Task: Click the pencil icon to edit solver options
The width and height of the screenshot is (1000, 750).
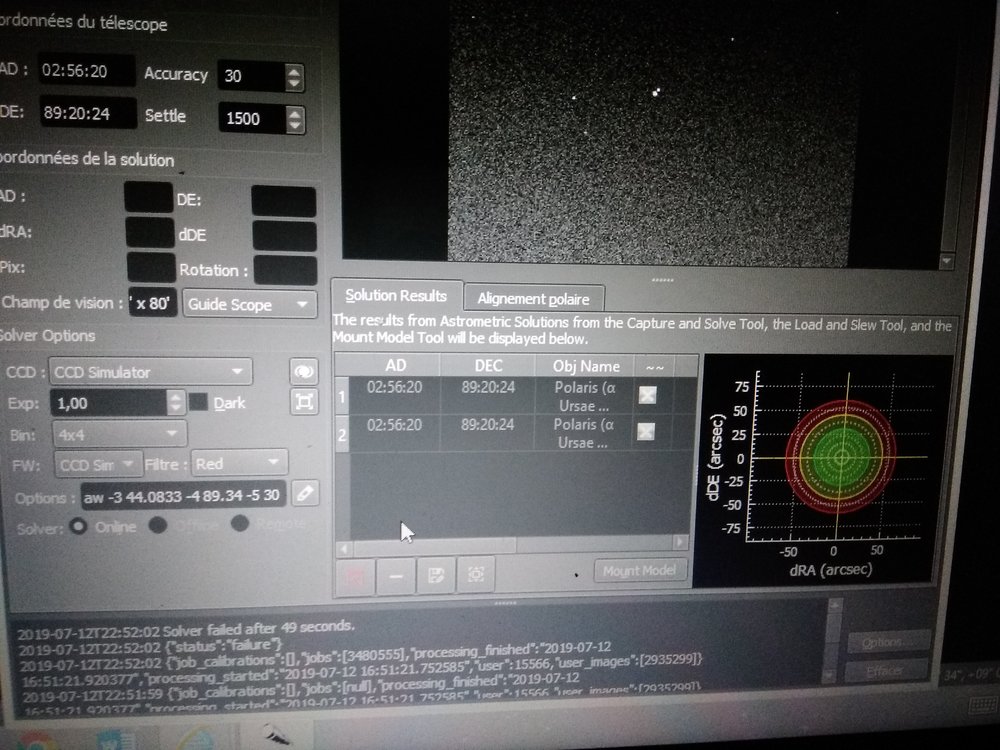Action: 305,493
